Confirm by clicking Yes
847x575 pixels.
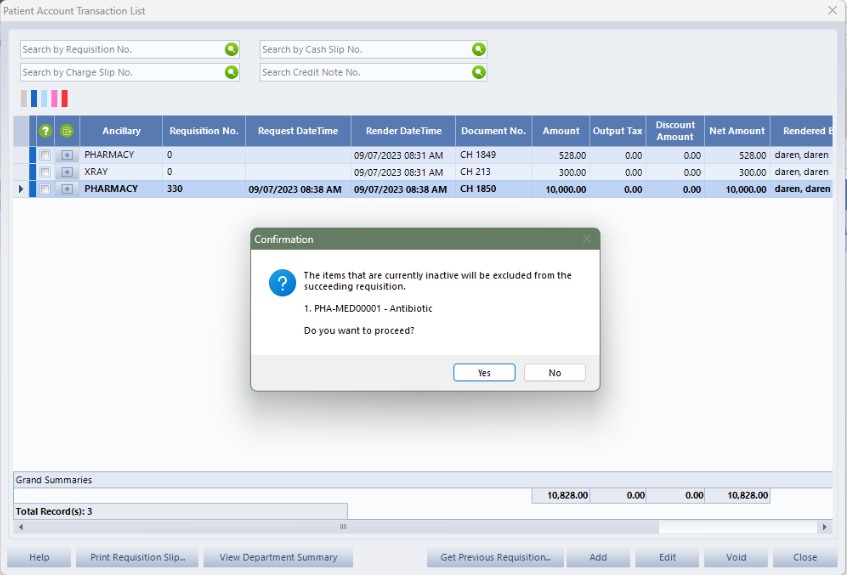(x=484, y=373)
